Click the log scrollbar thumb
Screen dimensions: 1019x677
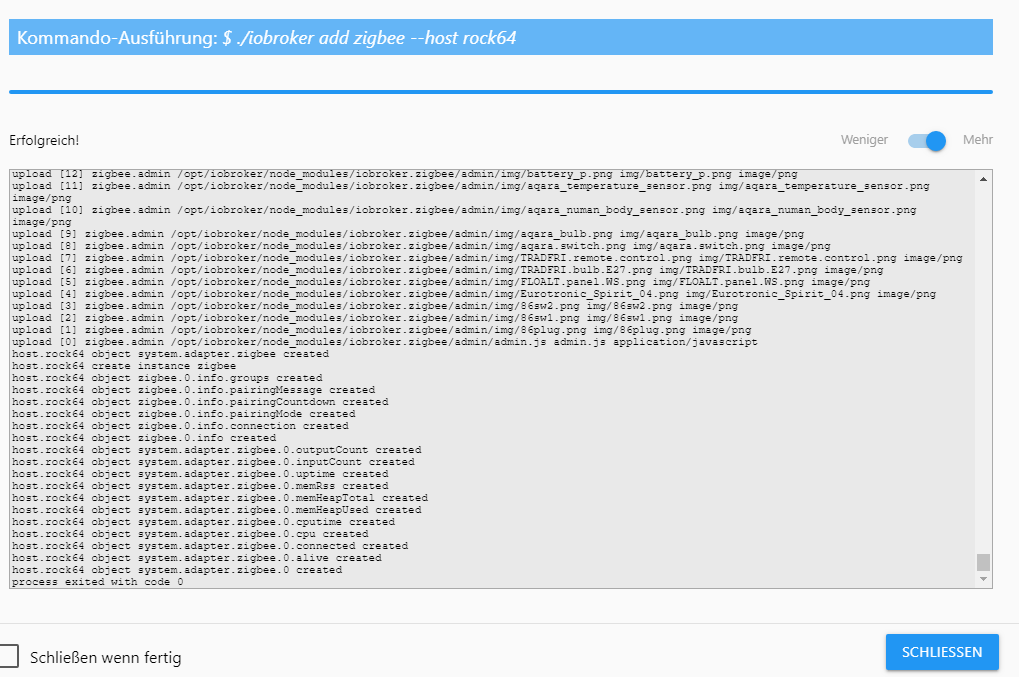[x=983, y=562]
